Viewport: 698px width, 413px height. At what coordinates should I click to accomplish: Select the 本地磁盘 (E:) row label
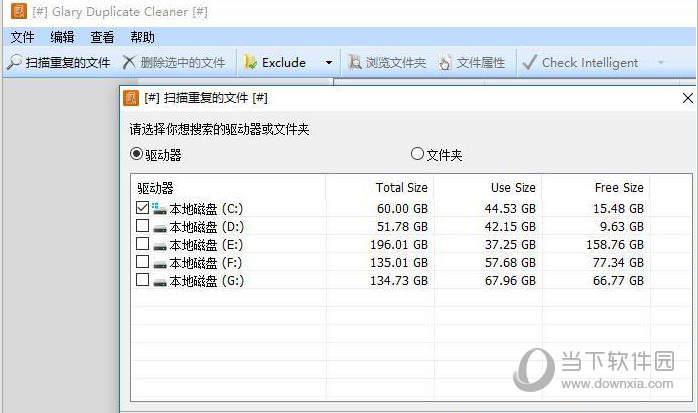click(x=206, y=244)
